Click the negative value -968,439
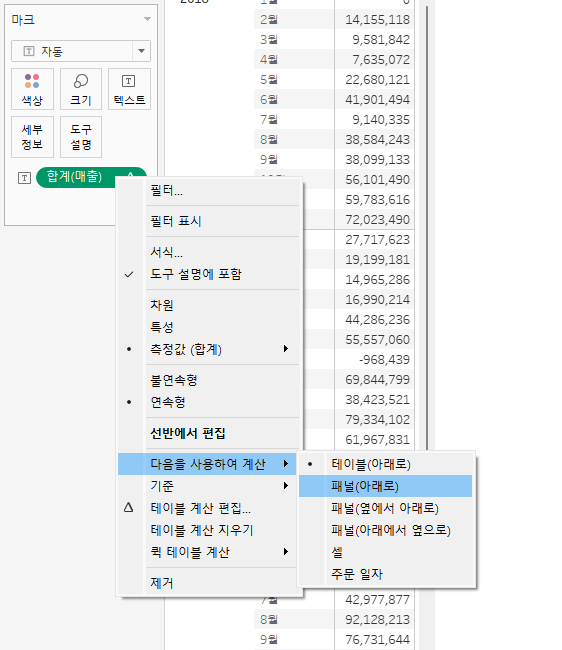The image size is (562, 650). [x=384, y=359]
